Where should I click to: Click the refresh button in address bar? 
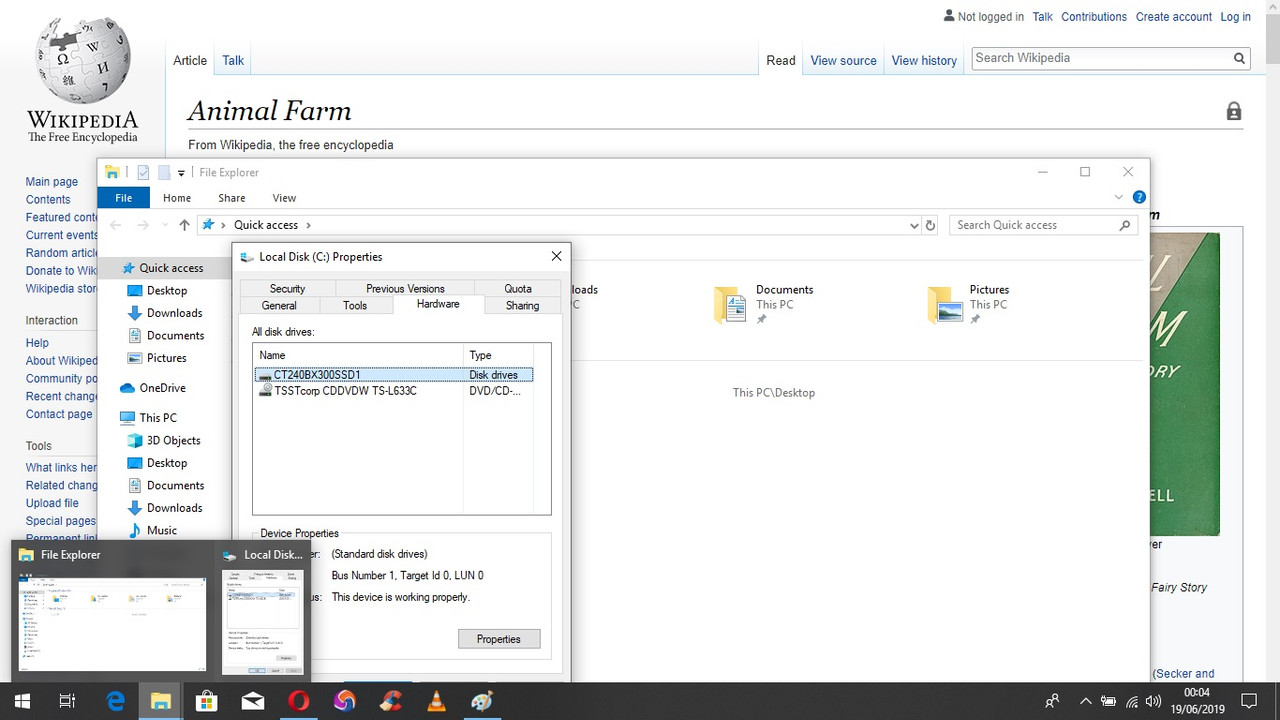tap(930, 225)
